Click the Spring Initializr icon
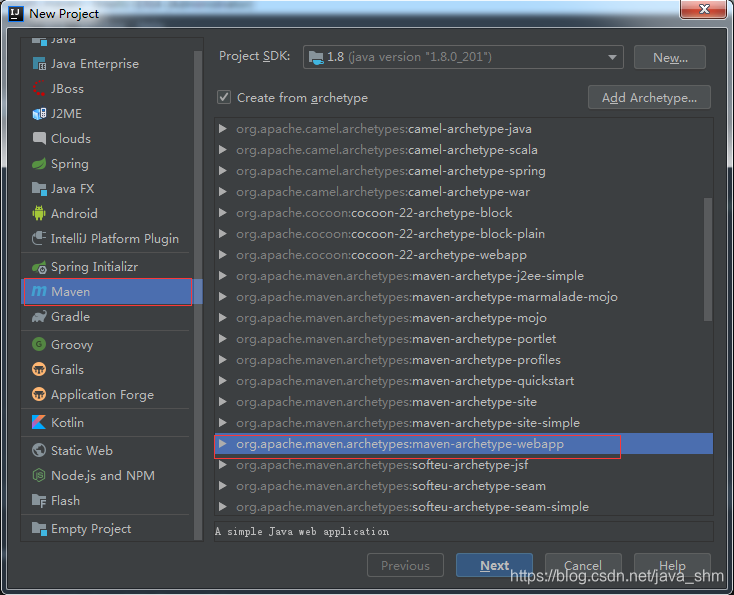 pos(39,267)
